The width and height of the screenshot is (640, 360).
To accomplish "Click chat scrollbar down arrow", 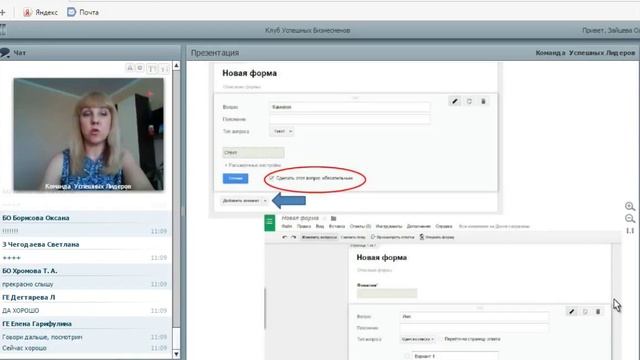I will click(x=176, y=354).
